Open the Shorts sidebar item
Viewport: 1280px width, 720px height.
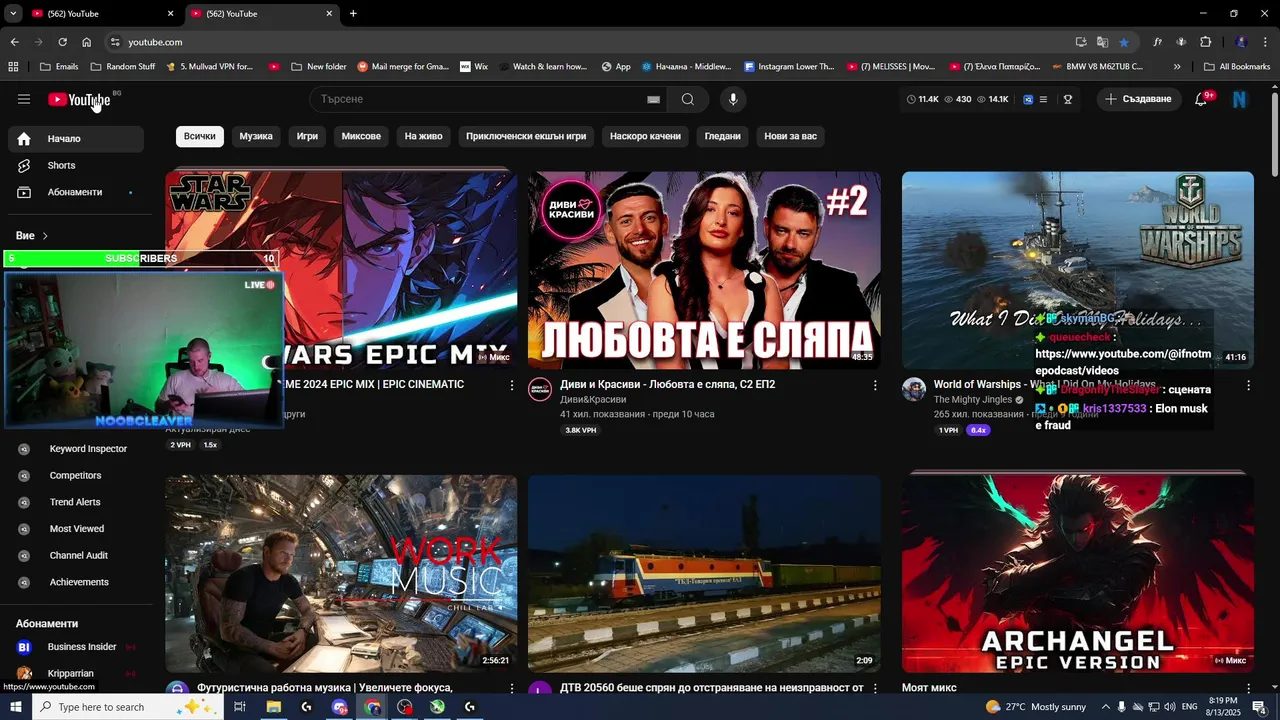click(76, 165)
